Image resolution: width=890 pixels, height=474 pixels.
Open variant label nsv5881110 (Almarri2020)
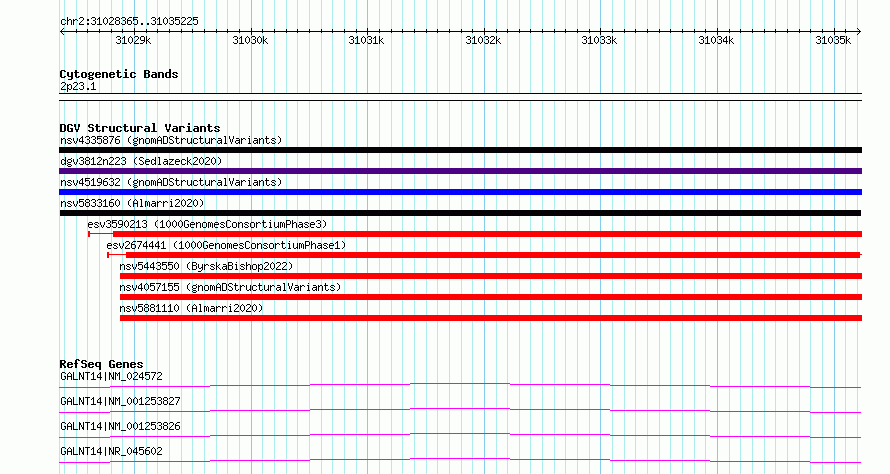191,308
